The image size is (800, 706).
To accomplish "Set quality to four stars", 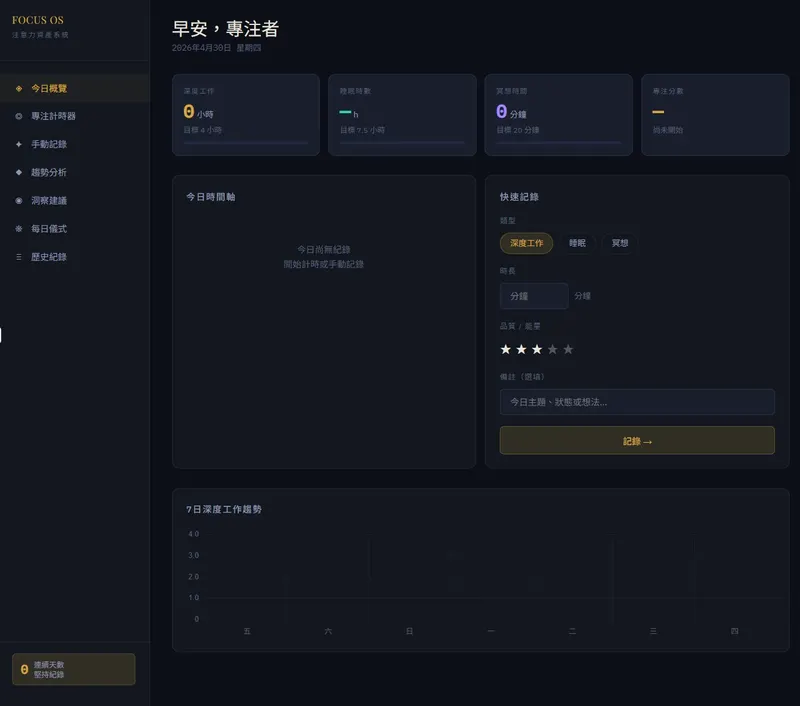I will pyautogui.click(x=553, y=349).
